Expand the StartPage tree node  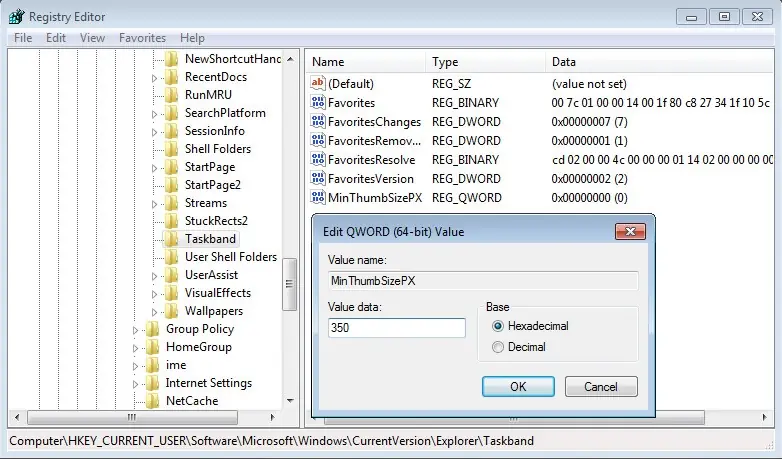[x=154, y=168]
